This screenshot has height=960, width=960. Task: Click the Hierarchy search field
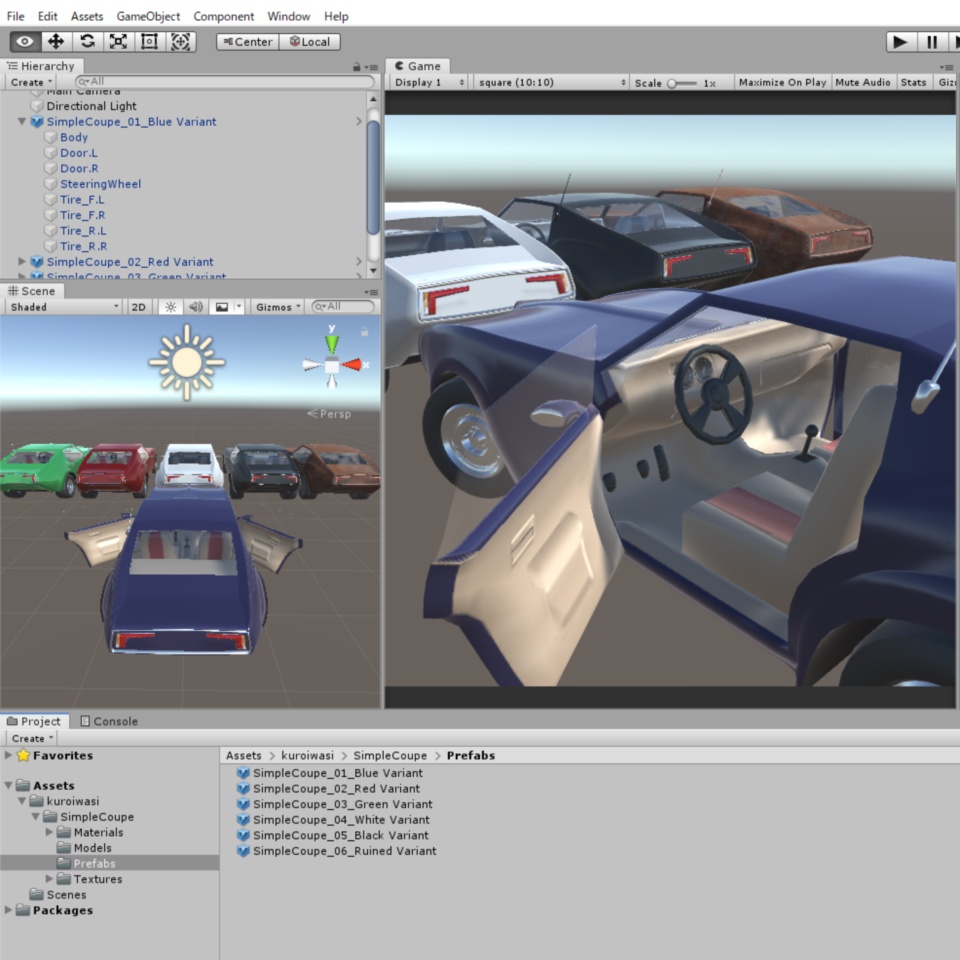coord(225,81)
